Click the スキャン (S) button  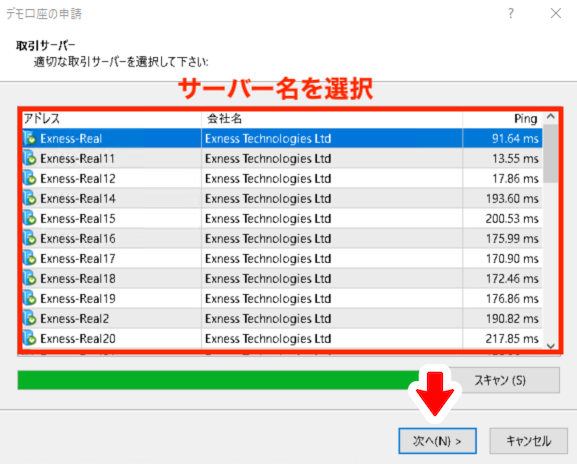504,380
